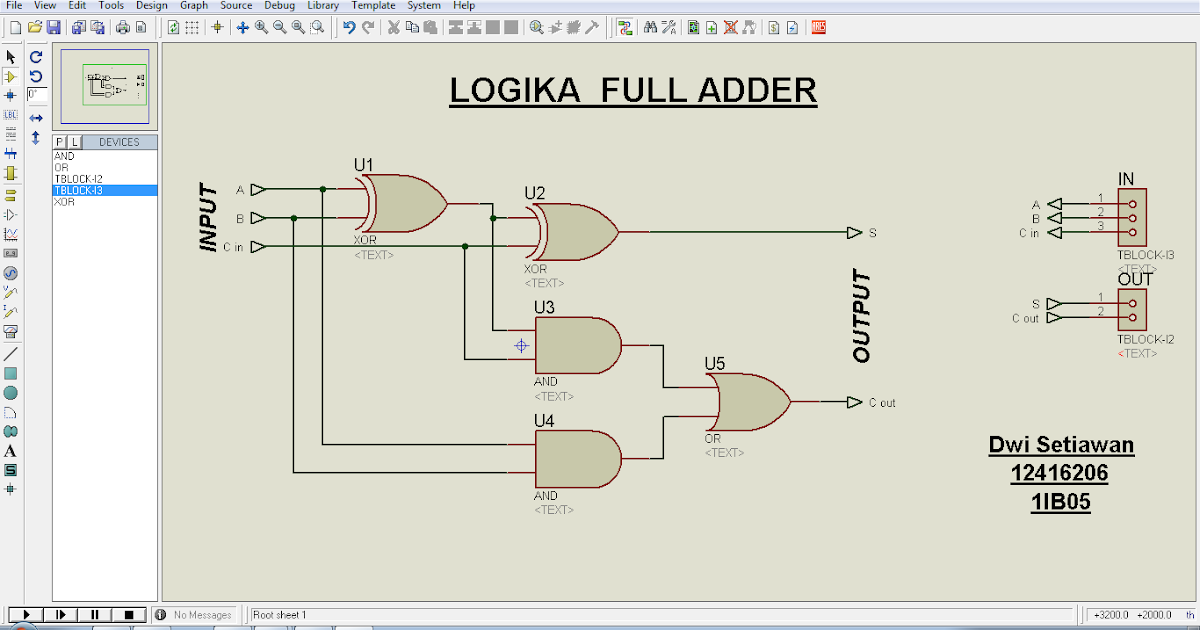Select the Selection Pointer tool

(x=11, y=57)
